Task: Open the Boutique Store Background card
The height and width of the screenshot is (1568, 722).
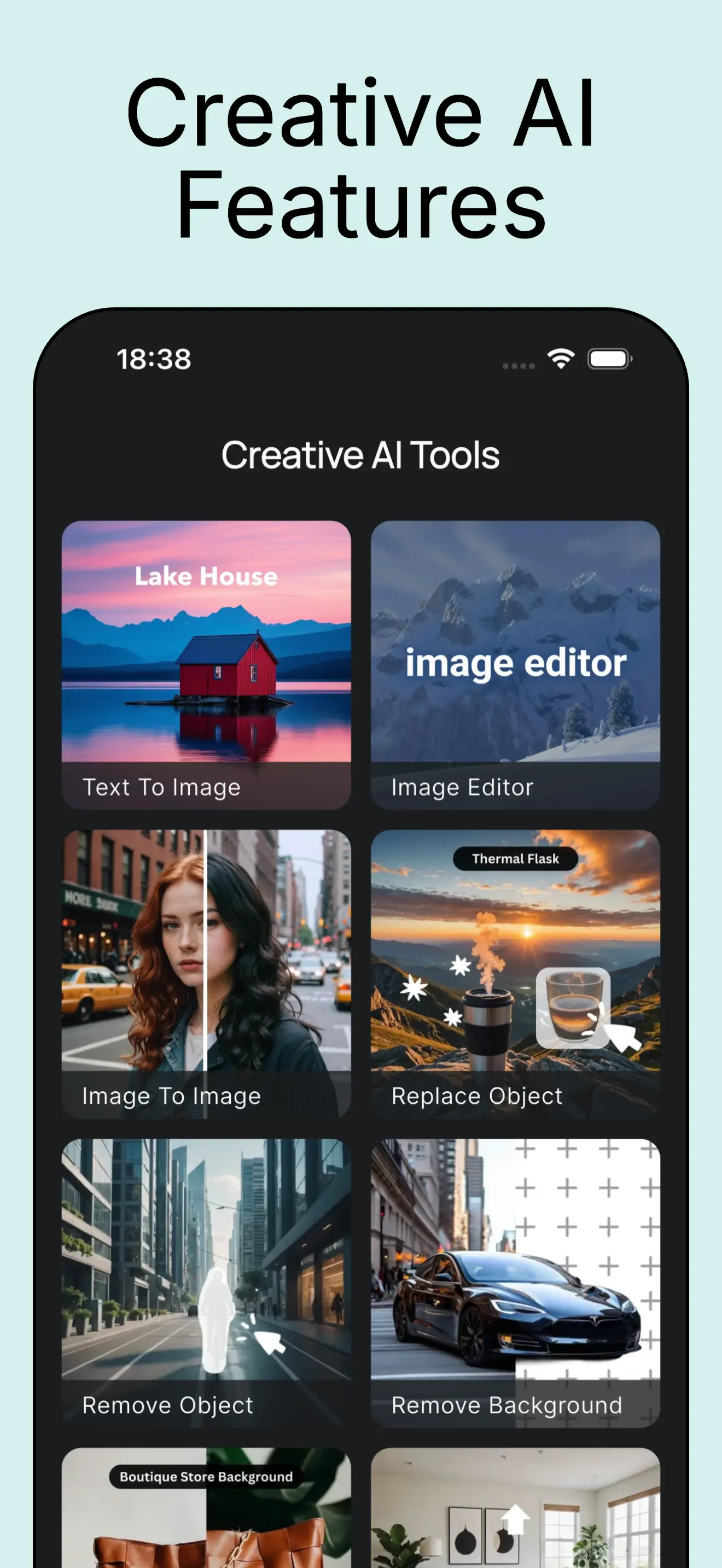Action: tap(206, 1508)
